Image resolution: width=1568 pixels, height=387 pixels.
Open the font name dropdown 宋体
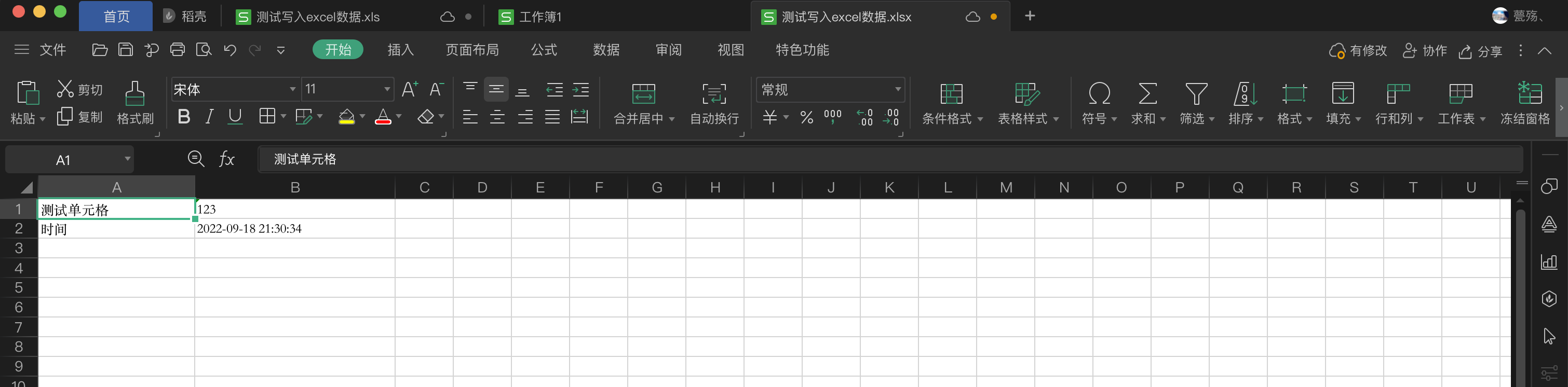click(292, 89)
